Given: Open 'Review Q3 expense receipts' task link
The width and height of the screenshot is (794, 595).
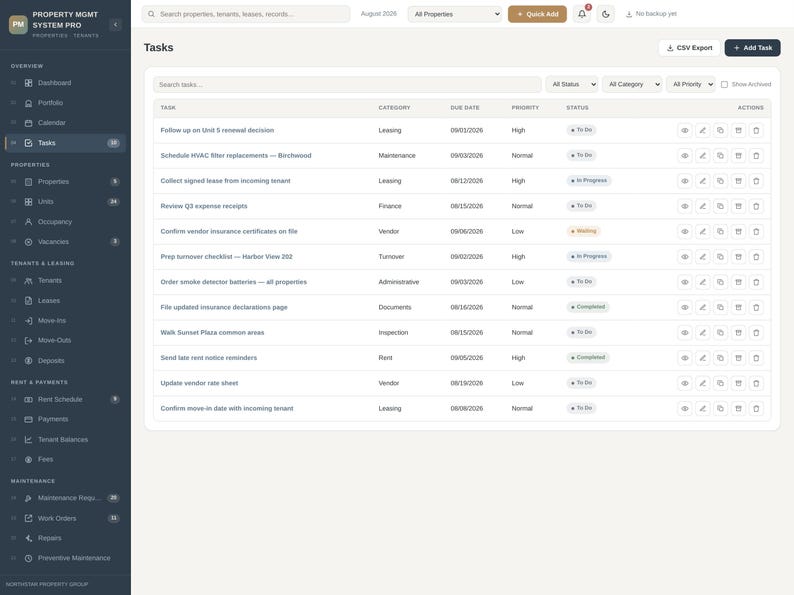Looking at the screenshot, I should point(204,206).
